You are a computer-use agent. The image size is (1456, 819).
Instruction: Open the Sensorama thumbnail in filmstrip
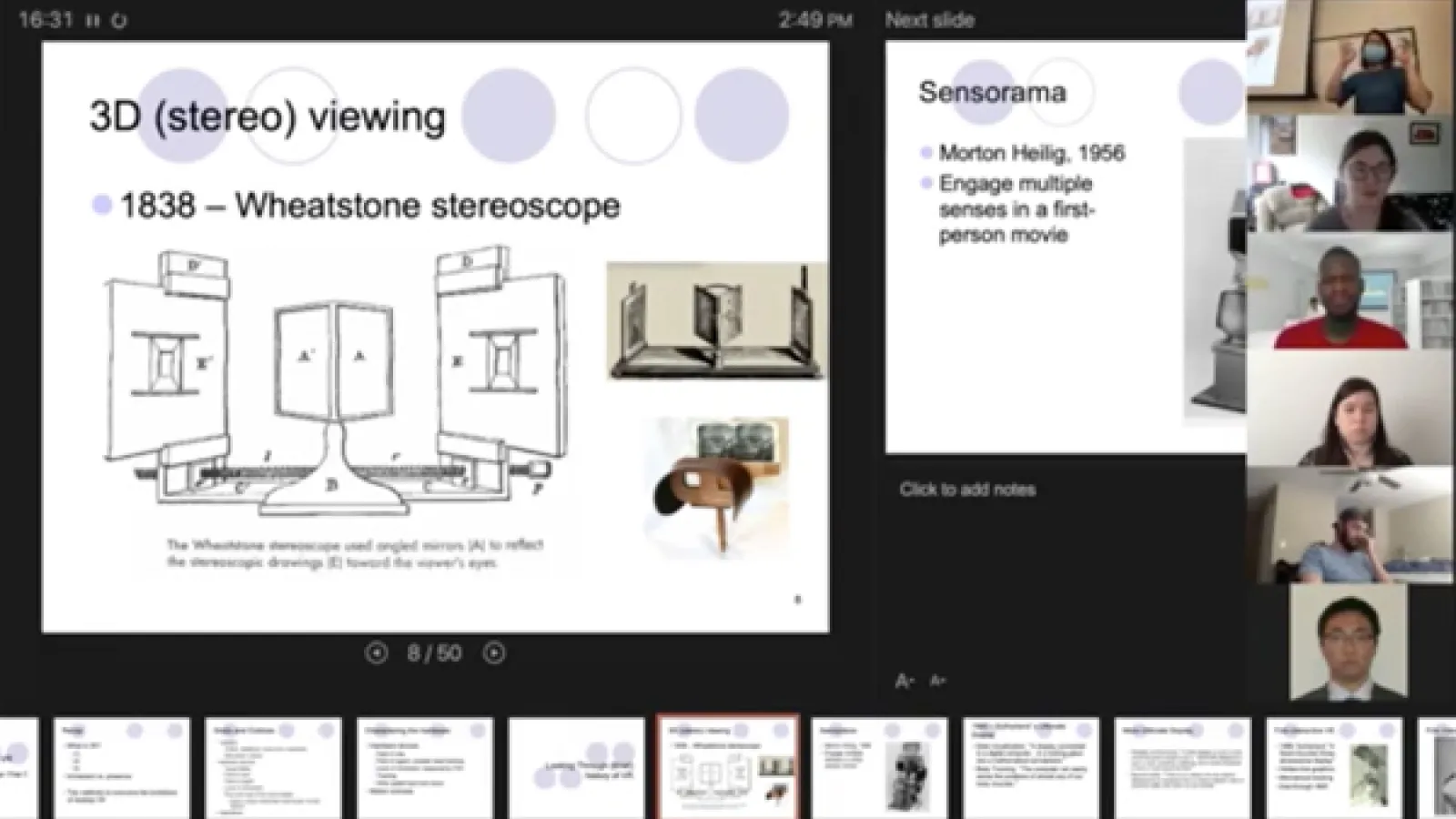point(880,768)
